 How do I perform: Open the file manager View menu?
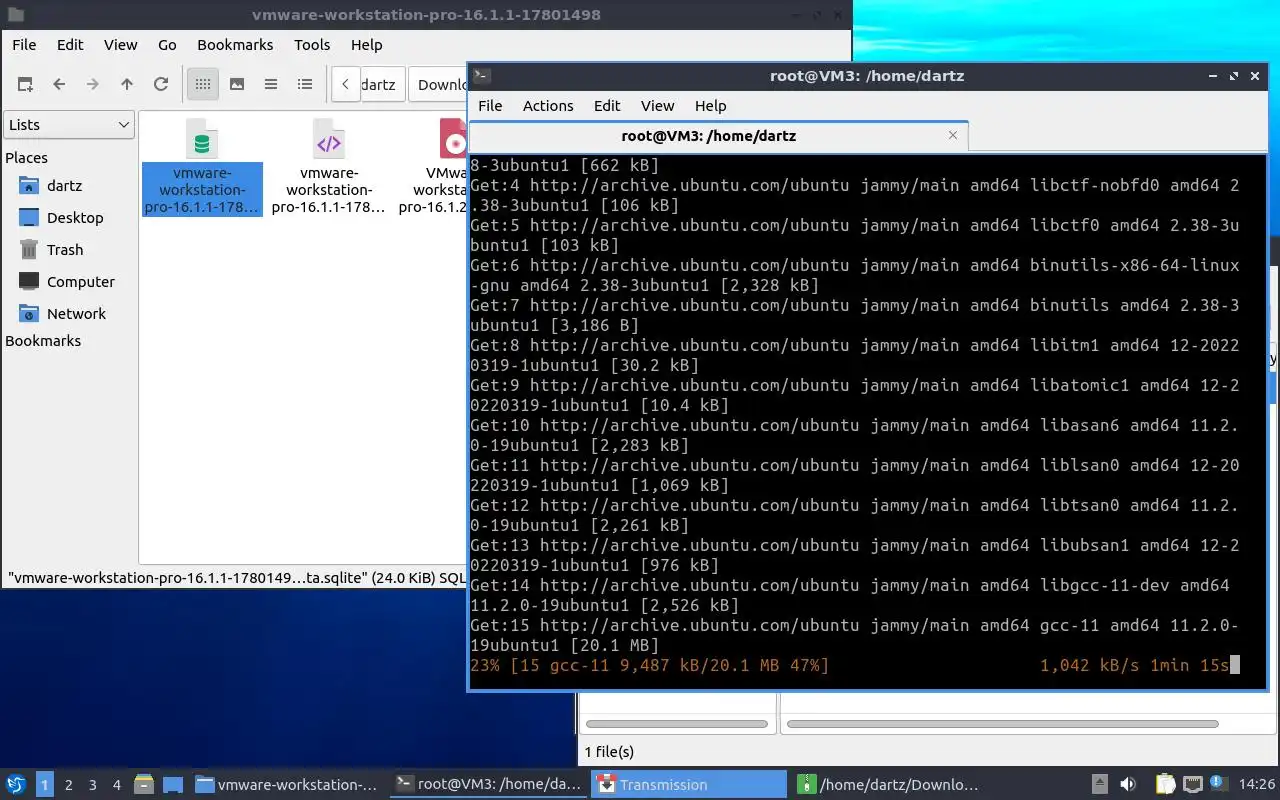pyautogui.click(x=121, y=45)
